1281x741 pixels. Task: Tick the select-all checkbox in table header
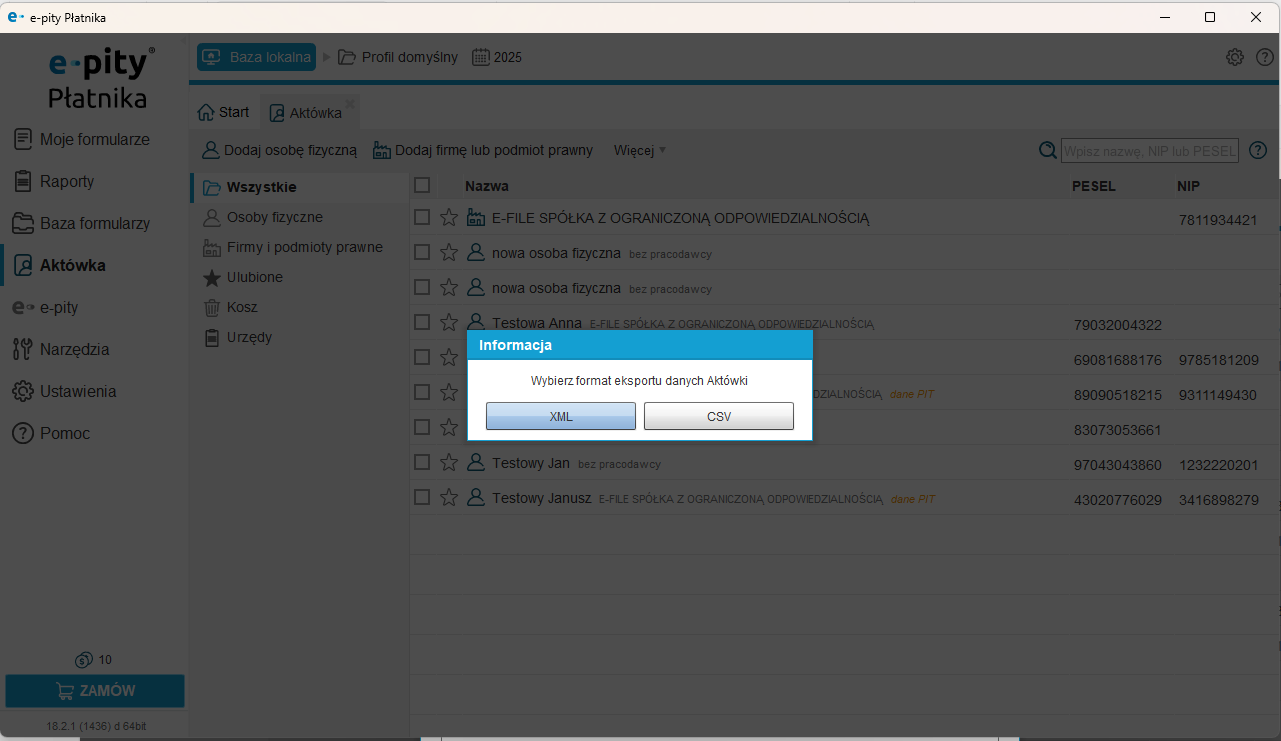click(422, 185)
